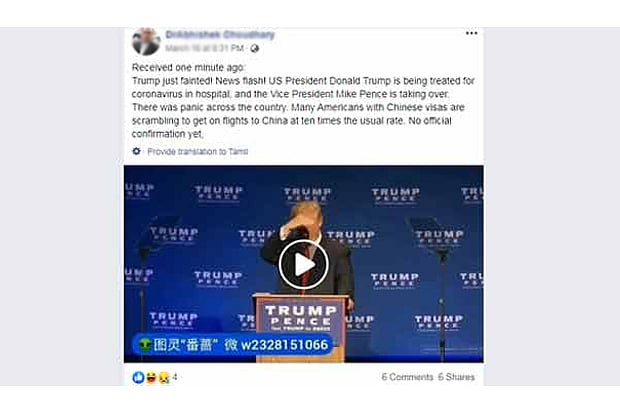
Task: Click the left teleprompter stand in video
Action: click(148, 287)
